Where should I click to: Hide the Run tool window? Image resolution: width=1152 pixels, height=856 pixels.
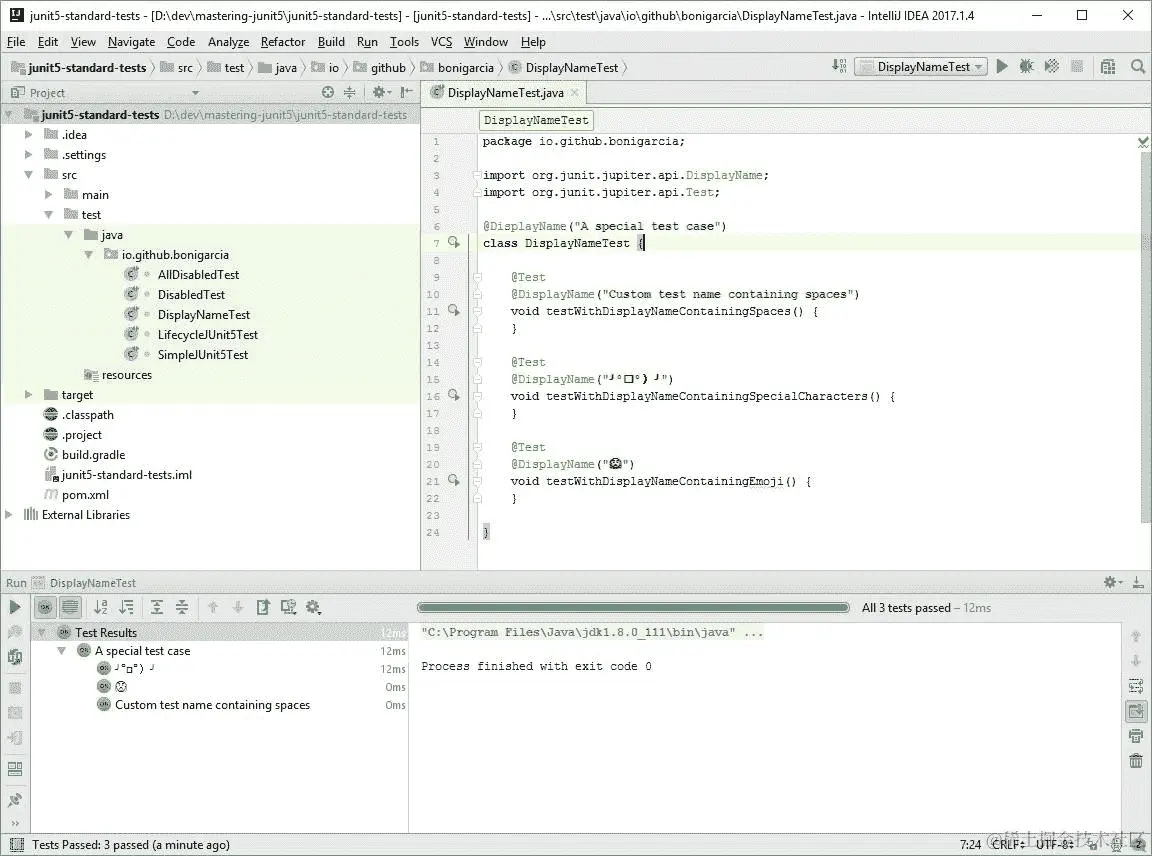(1137, 582)
